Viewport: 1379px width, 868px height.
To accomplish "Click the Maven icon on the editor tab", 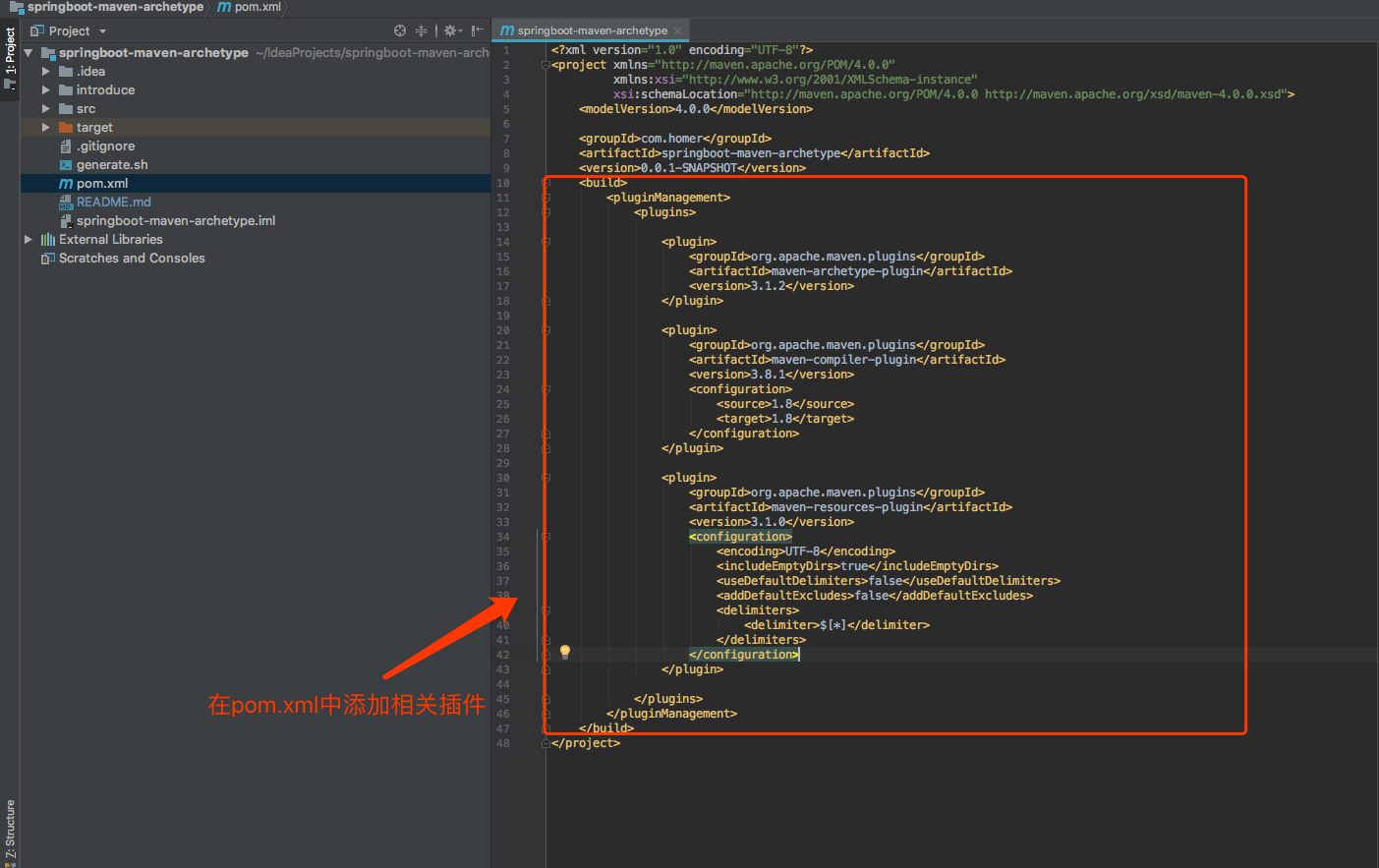I will 507,30.
